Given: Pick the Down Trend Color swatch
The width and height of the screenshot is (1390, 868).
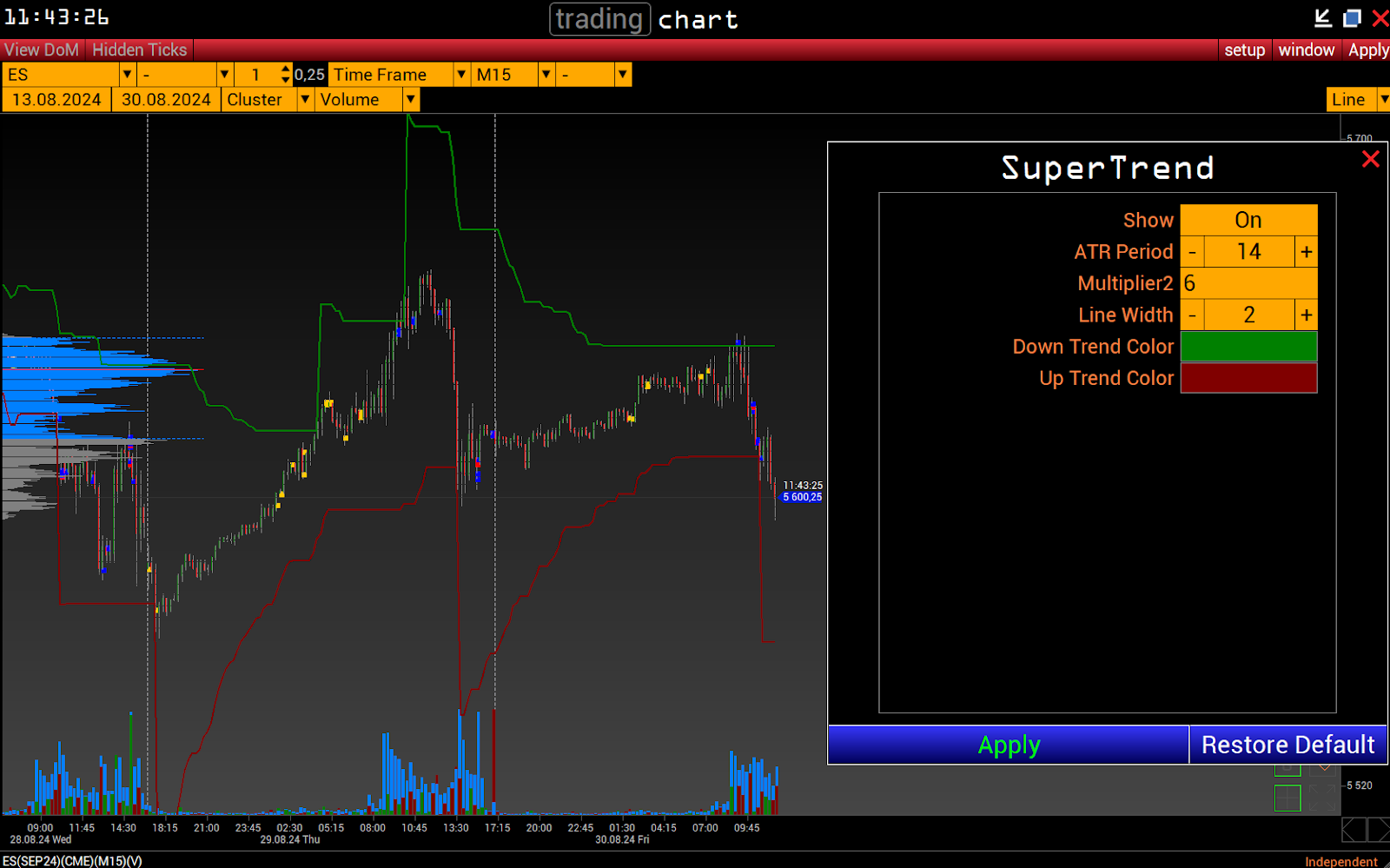Looking at the screenshot, I should [1248, 347].
